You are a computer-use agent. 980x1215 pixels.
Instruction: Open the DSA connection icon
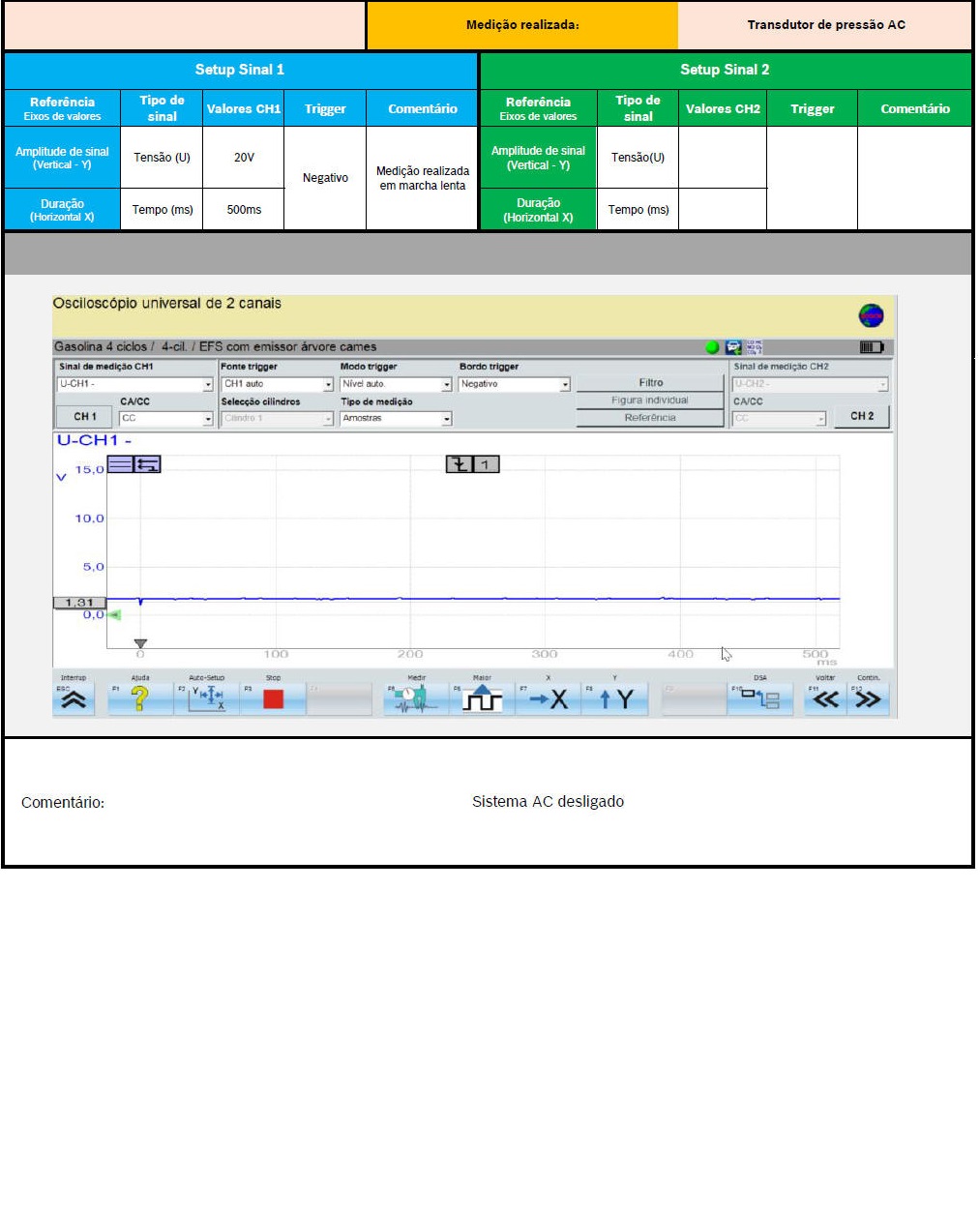(x=760, y=699)
